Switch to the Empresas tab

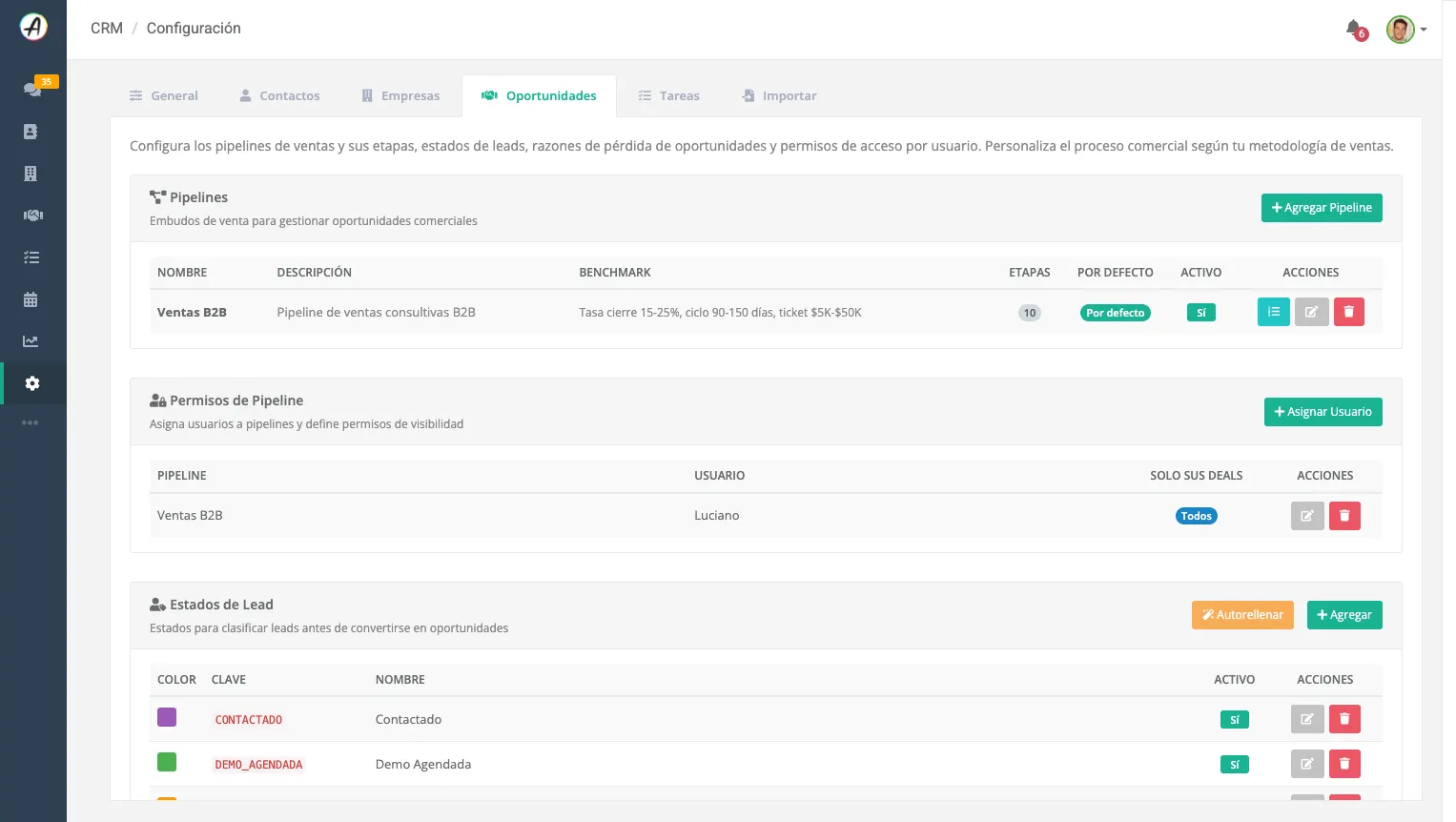400,96
